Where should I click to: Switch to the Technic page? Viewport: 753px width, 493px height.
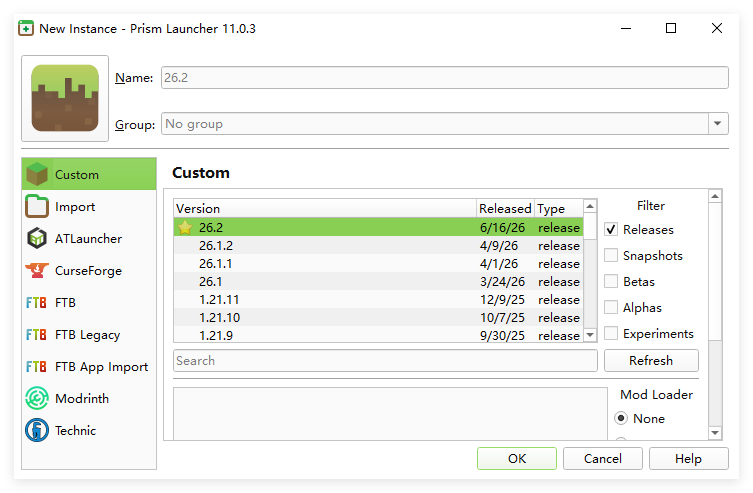(89, 430)
